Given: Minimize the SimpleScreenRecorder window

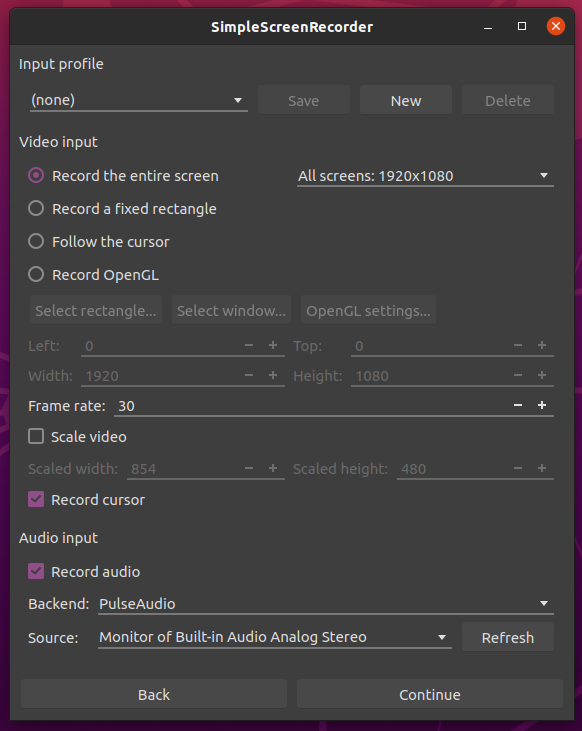Looking at the screenshot, I should [488, 27].
